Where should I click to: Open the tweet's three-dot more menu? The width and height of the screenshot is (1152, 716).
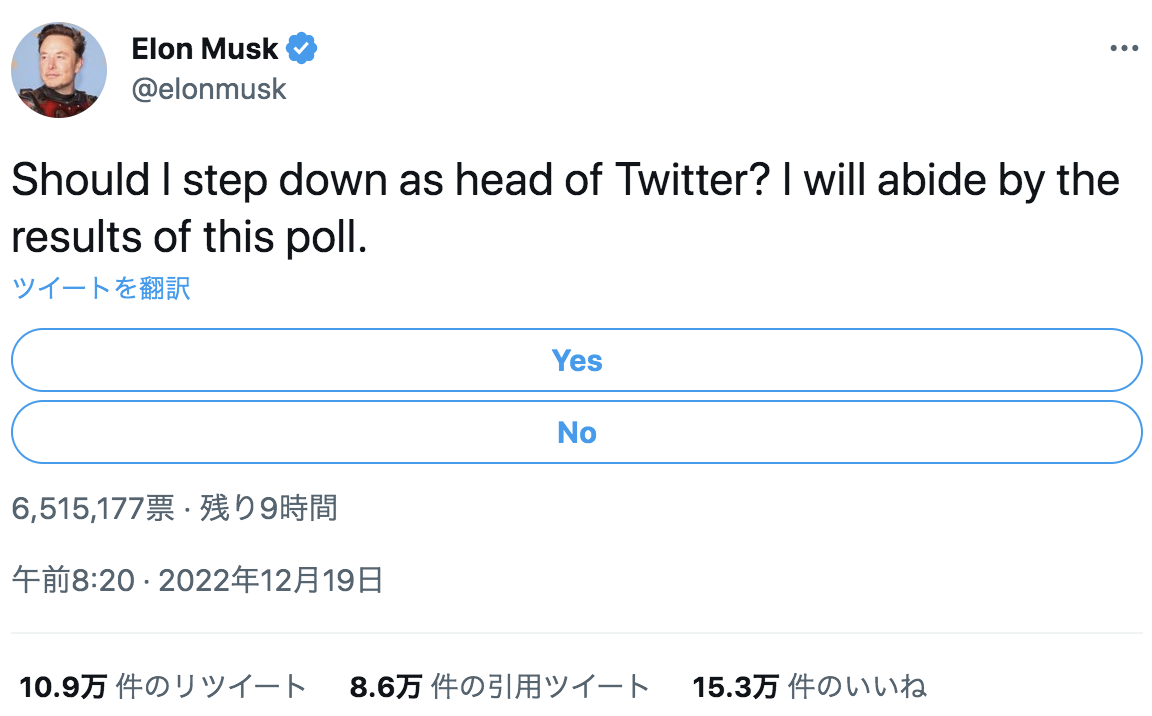click(x=1124, y=48)
